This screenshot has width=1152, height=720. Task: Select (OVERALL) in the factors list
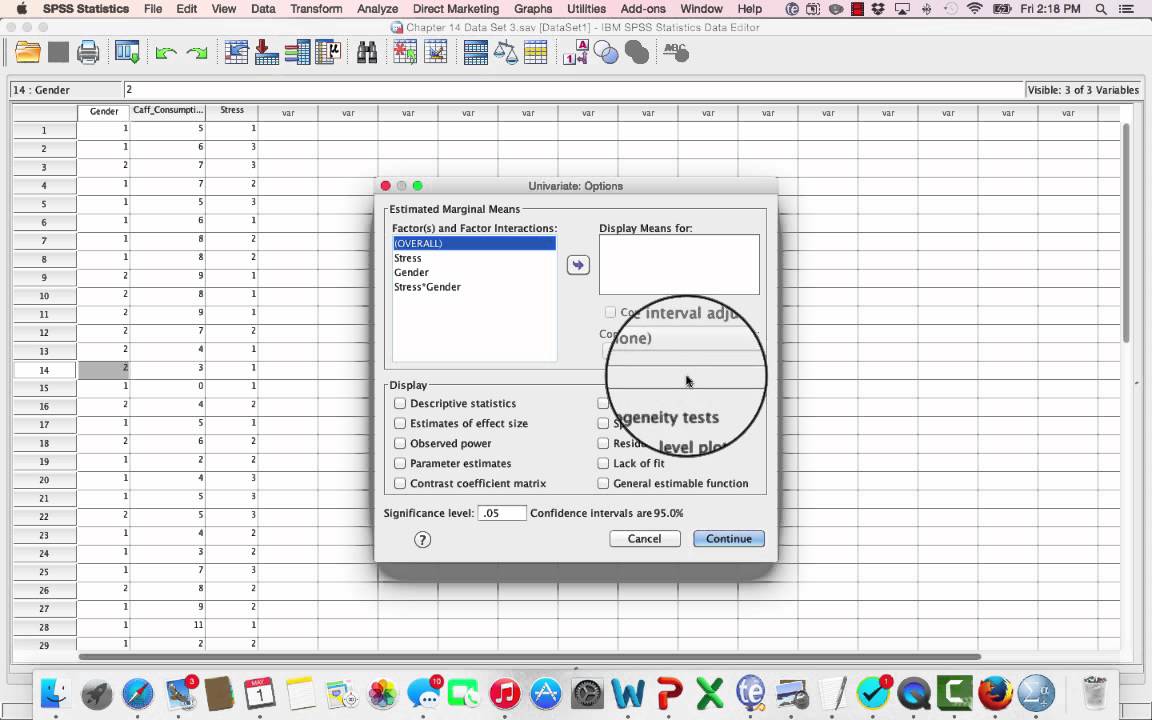(474, 243)
